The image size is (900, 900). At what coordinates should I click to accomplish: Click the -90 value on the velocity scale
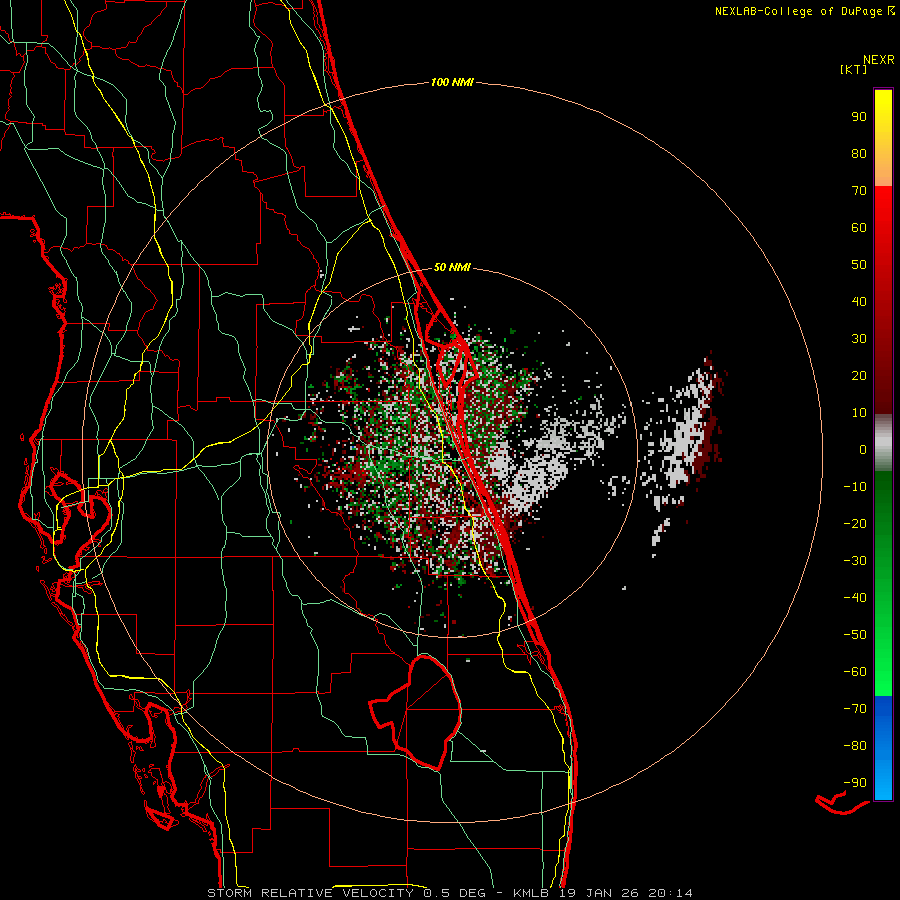[x=855, y=783]
